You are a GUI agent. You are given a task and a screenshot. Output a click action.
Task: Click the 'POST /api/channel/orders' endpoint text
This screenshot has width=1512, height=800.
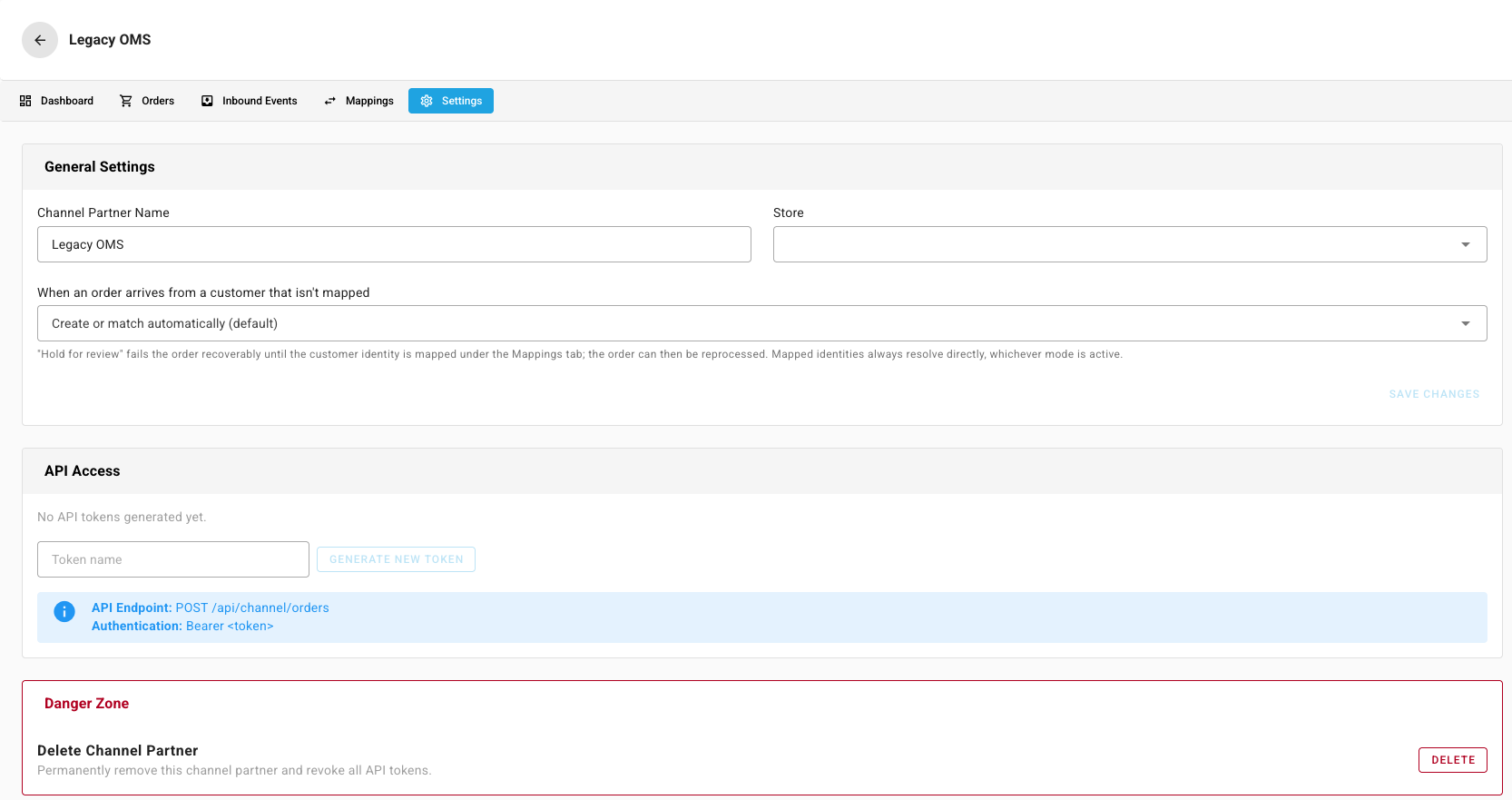pyautogui.click(x=252, y=607)
